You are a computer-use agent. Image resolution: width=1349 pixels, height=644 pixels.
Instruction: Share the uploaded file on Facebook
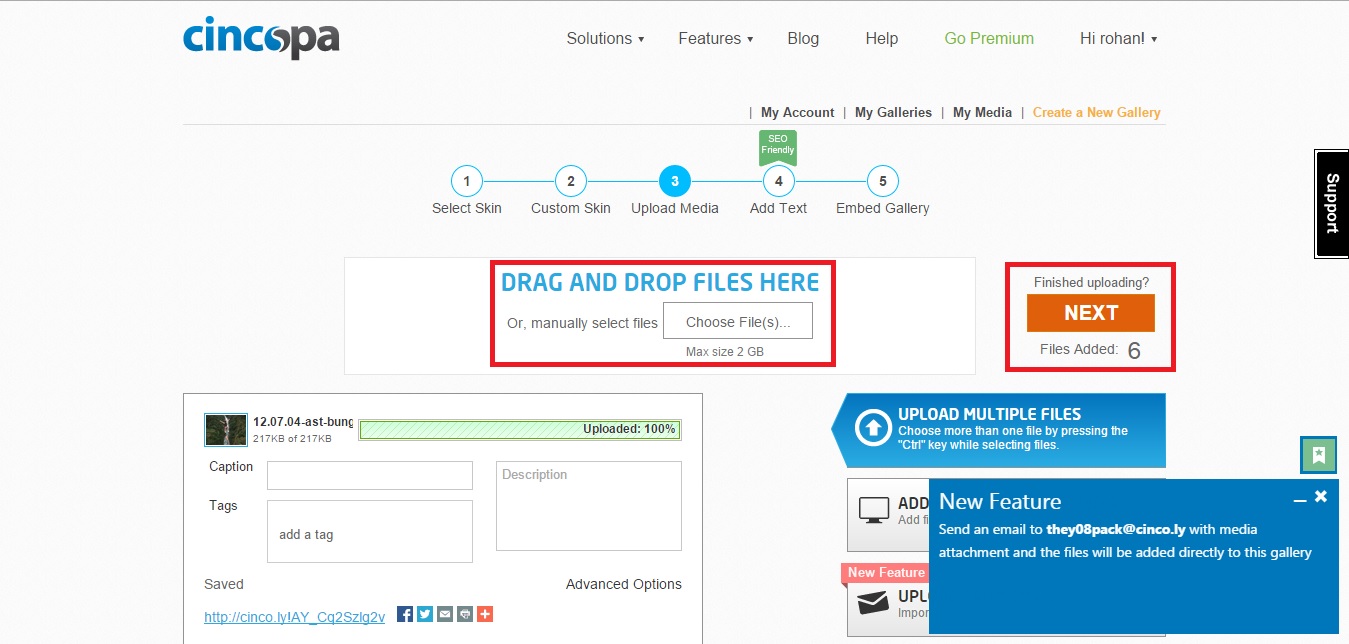point(405,614)
